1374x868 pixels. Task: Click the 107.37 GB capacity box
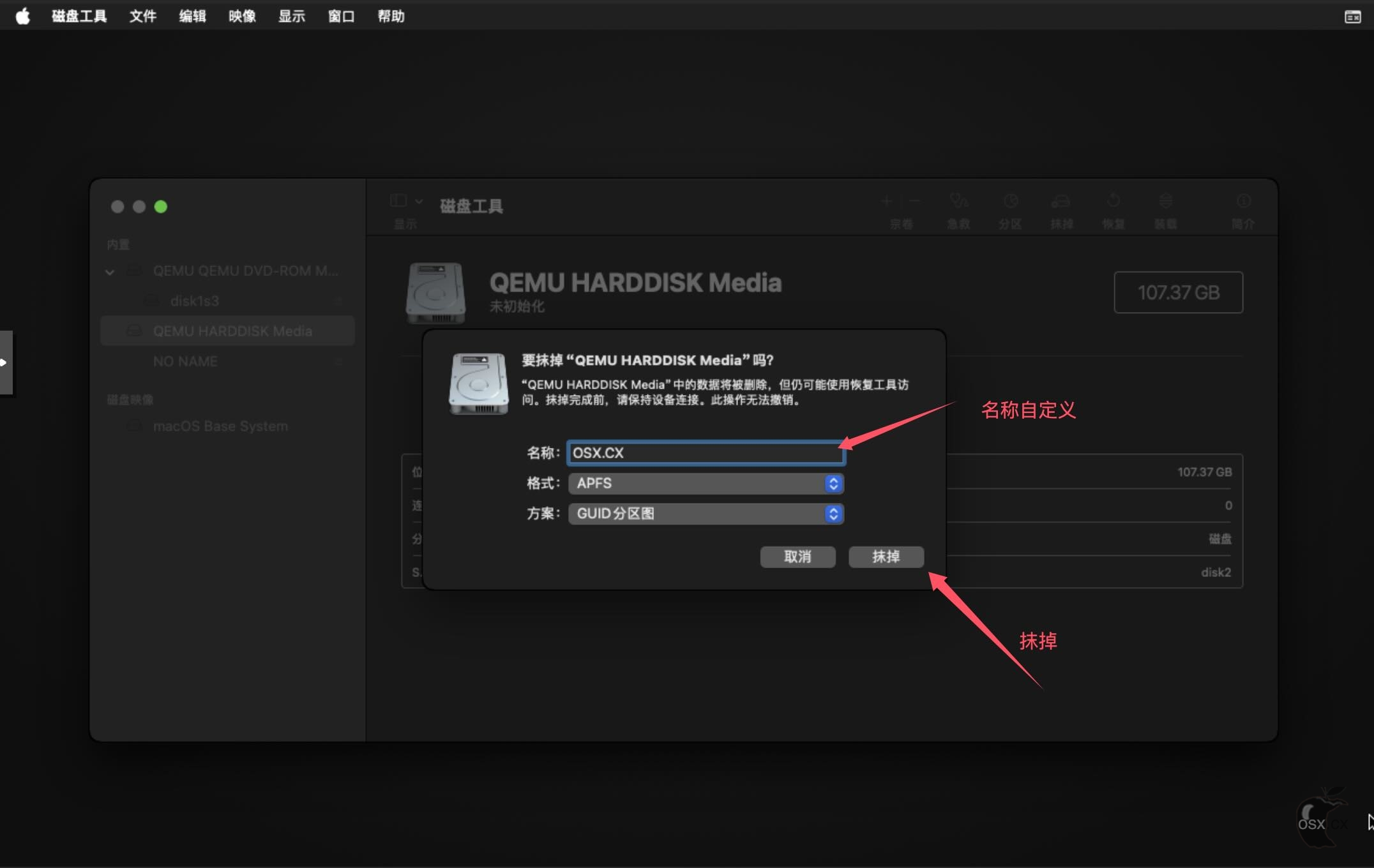tap(1179, 292)
